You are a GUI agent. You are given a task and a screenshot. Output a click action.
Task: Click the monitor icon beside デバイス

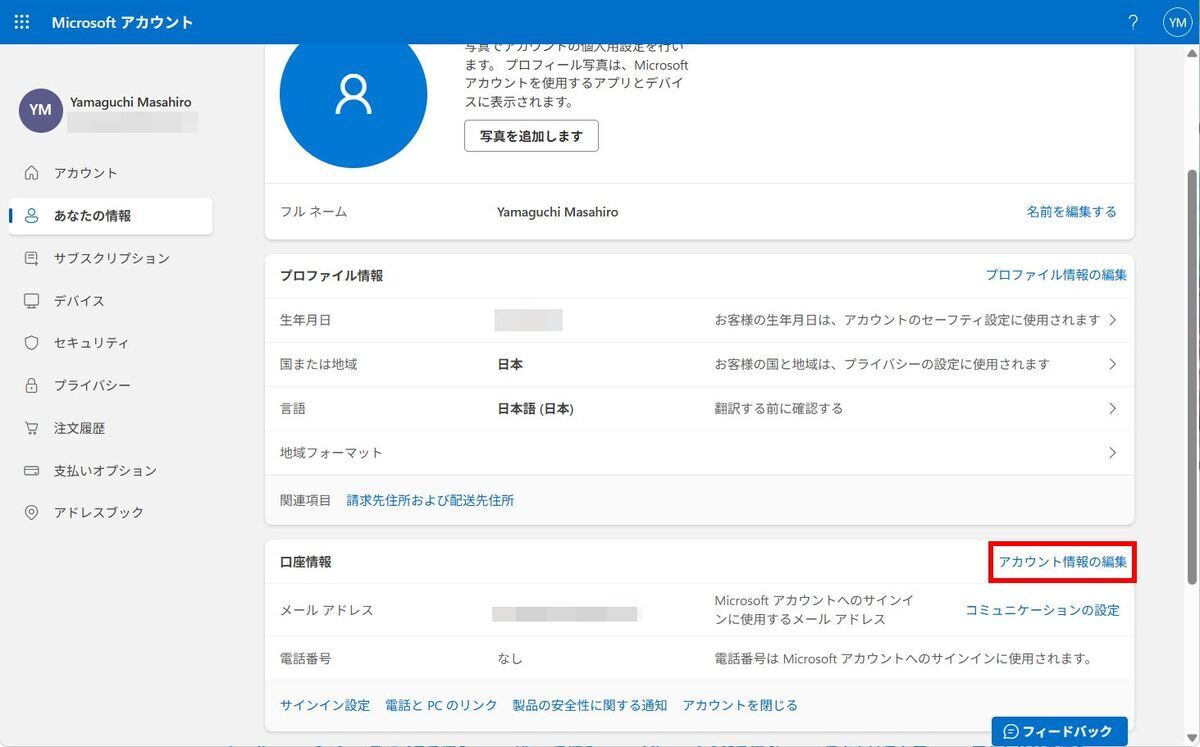[32, 301]
